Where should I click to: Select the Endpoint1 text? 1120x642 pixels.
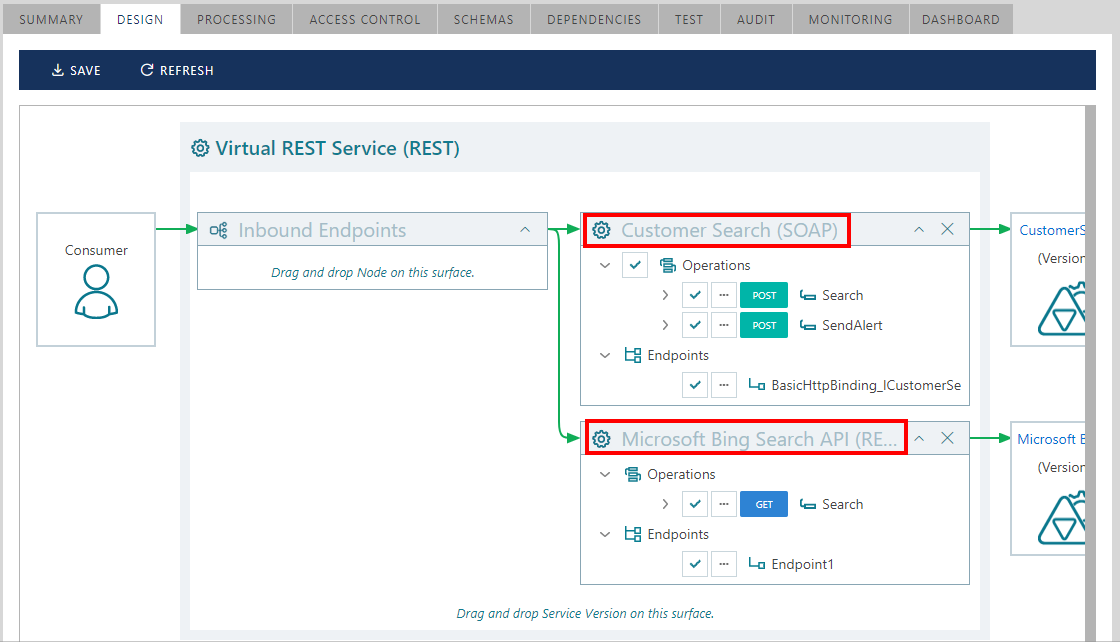802,564
